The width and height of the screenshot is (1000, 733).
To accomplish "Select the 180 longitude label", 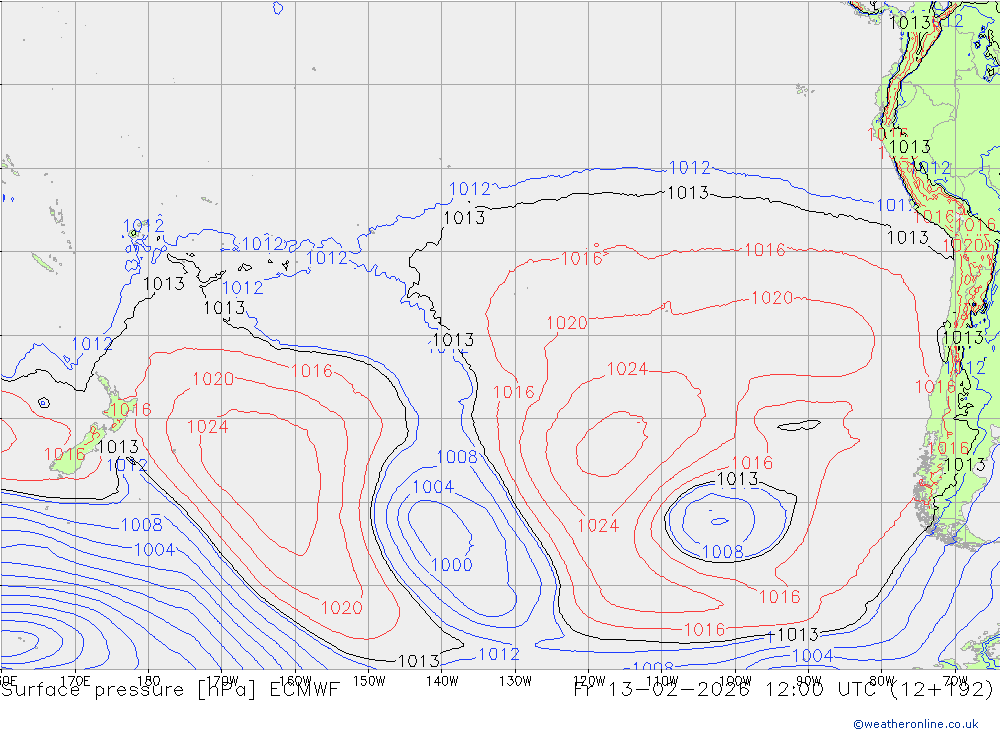I will pos(149,680).
